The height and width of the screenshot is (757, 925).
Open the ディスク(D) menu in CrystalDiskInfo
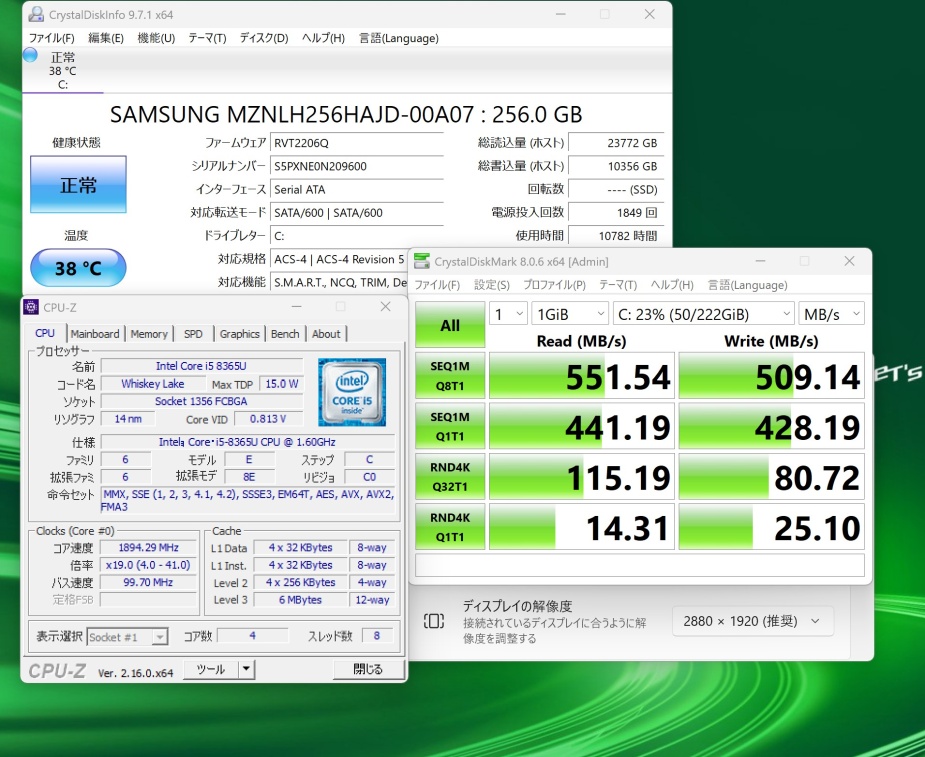point(263,38)
